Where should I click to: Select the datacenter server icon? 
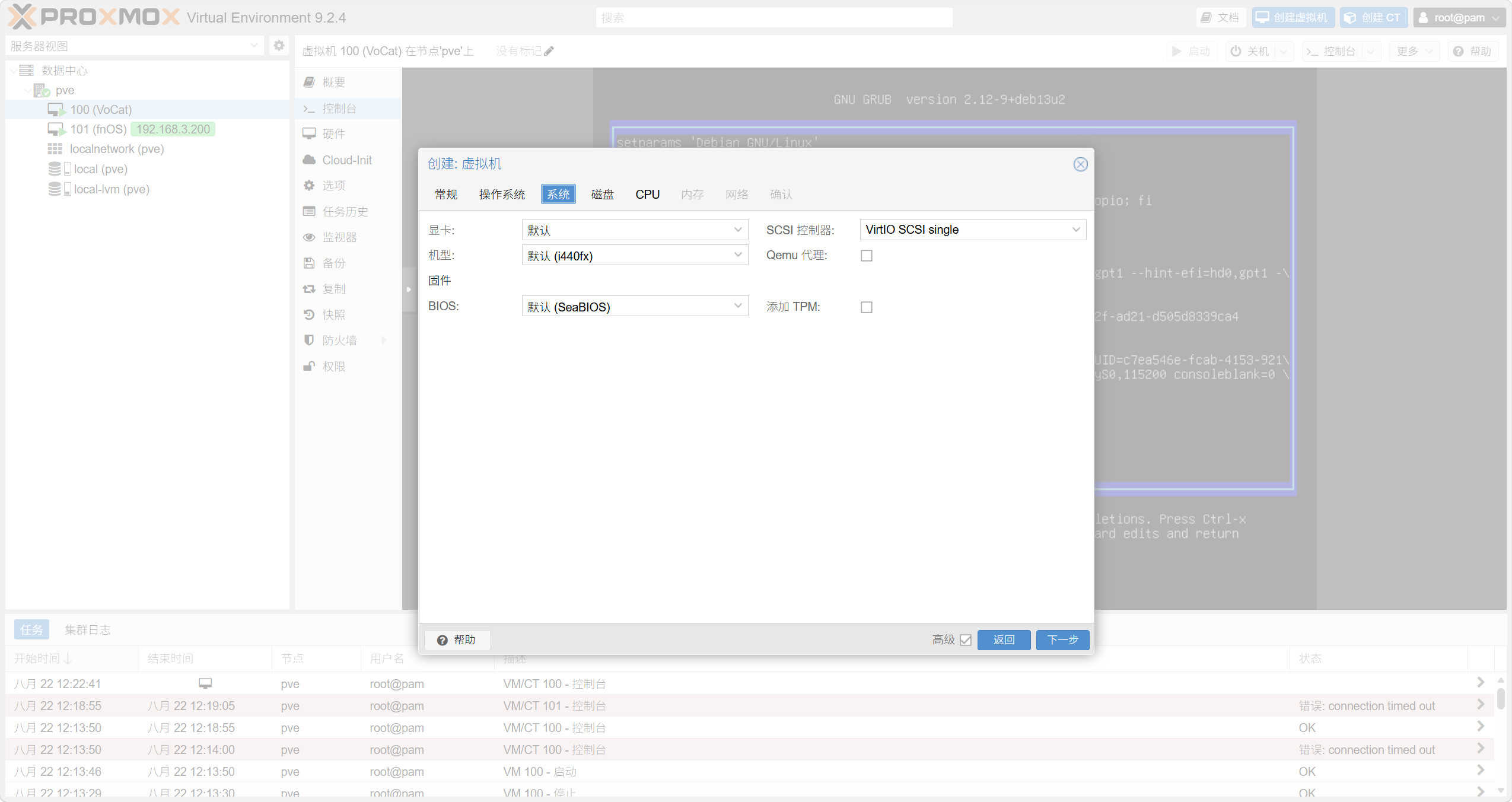pos(26,71)
